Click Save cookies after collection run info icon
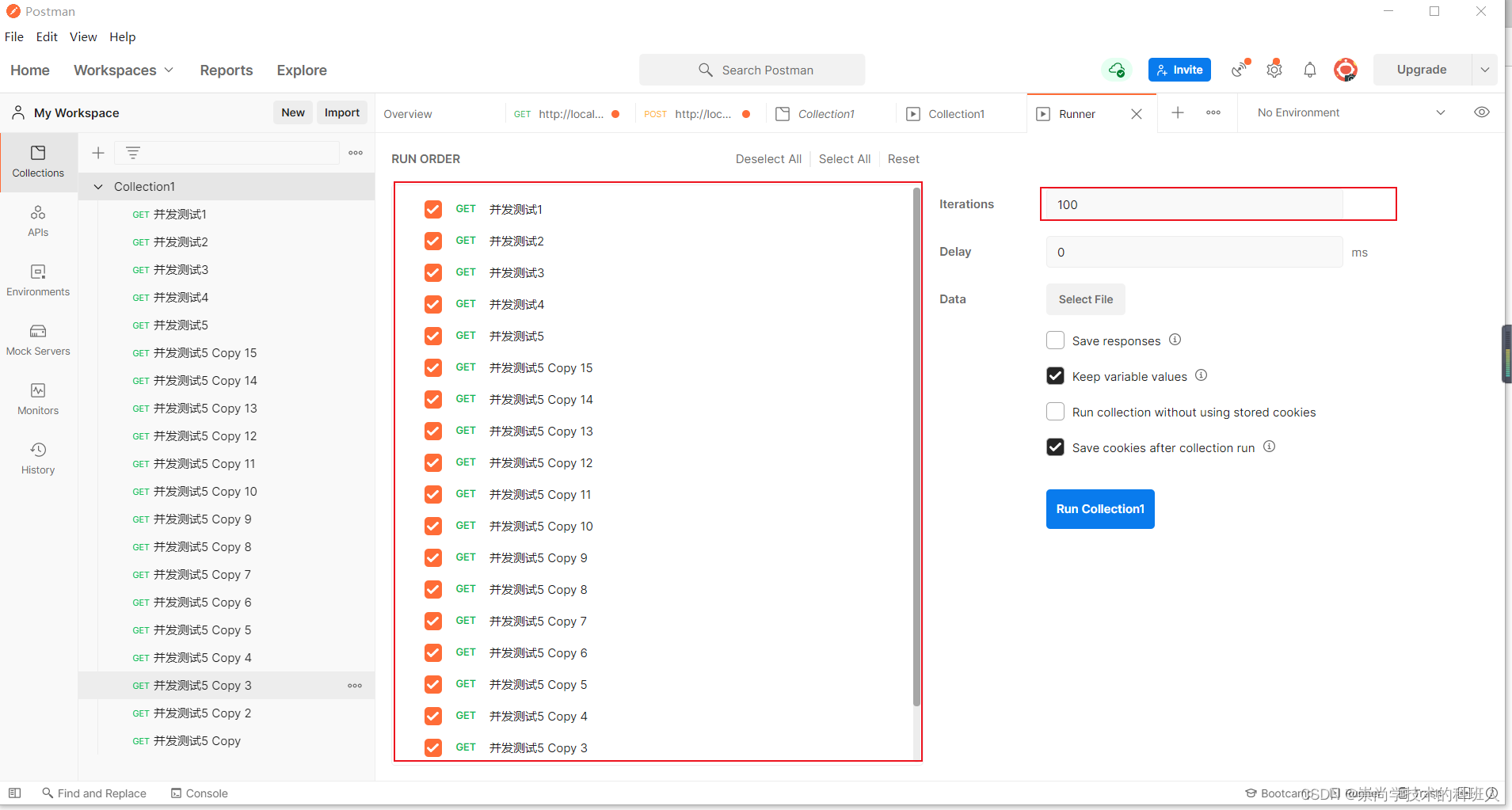1512x810 pixels. (1270, 447)
